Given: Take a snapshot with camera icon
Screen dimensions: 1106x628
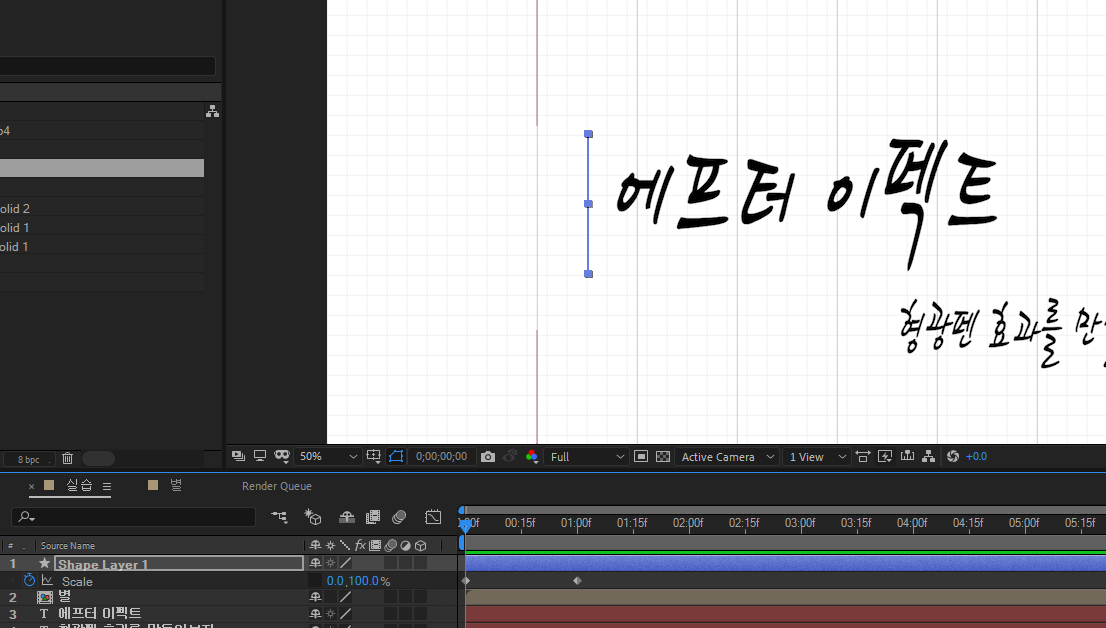Looking at the screenshot, I should coord(487,457).
